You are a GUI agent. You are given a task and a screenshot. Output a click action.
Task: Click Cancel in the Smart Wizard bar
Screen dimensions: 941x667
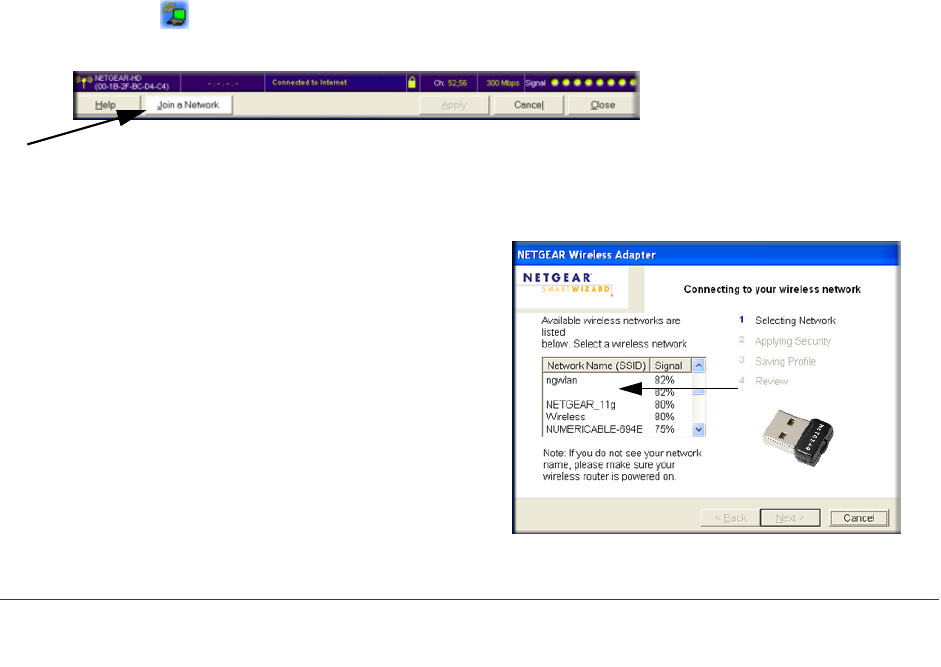click(x=529, y=105)
